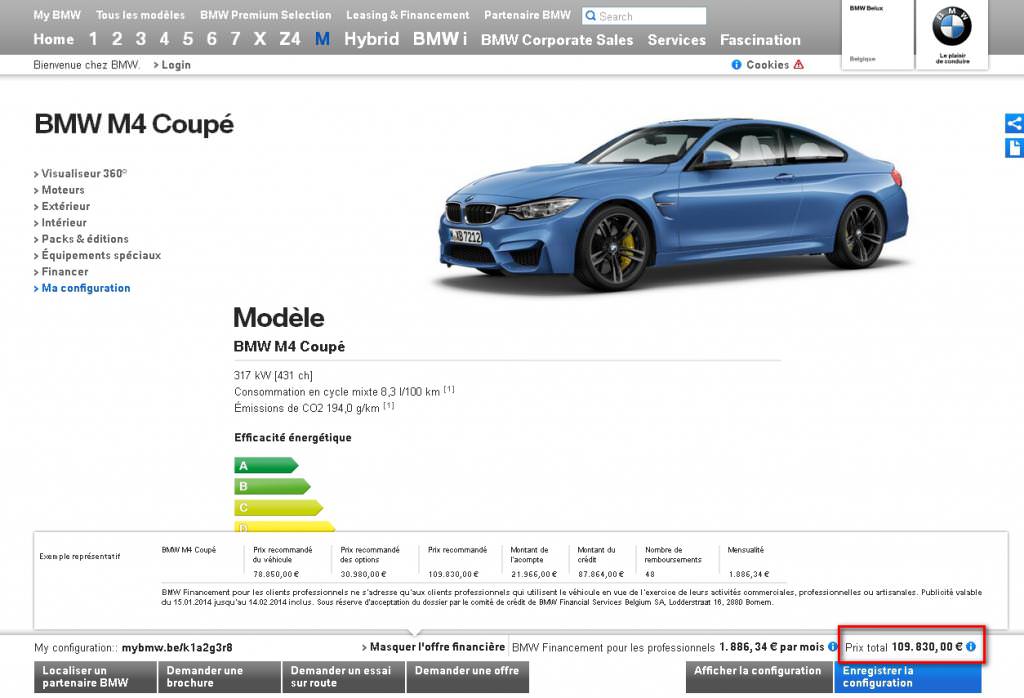This screenshot has width=1024, height=698.
Task: Go to Home in main navigation
Action: coord(54,39)
